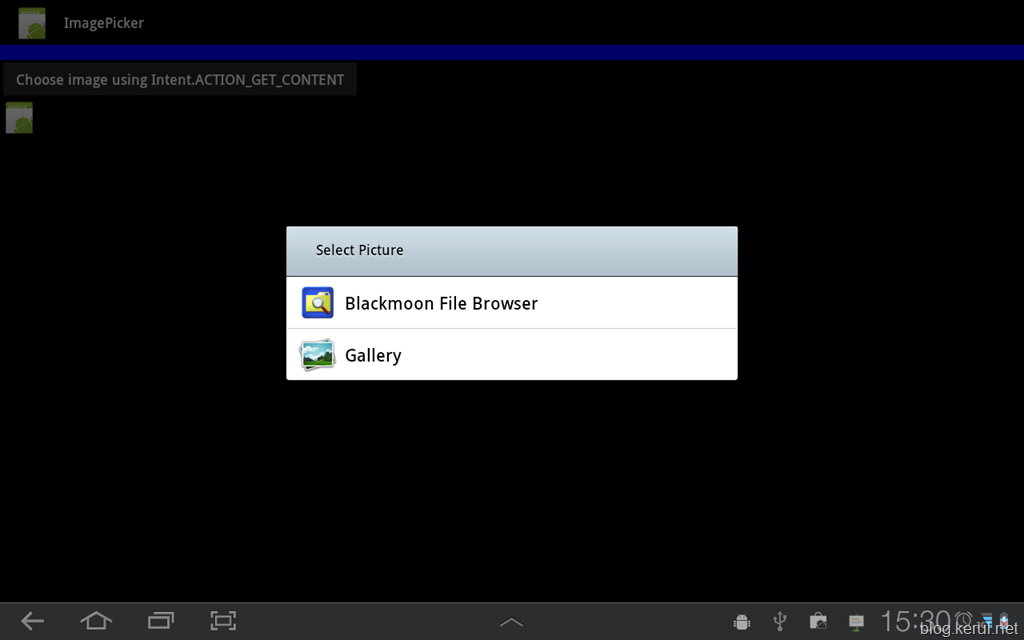Click the ImagePicker title text
The image size is (1024, 640).
coord(104,23)
